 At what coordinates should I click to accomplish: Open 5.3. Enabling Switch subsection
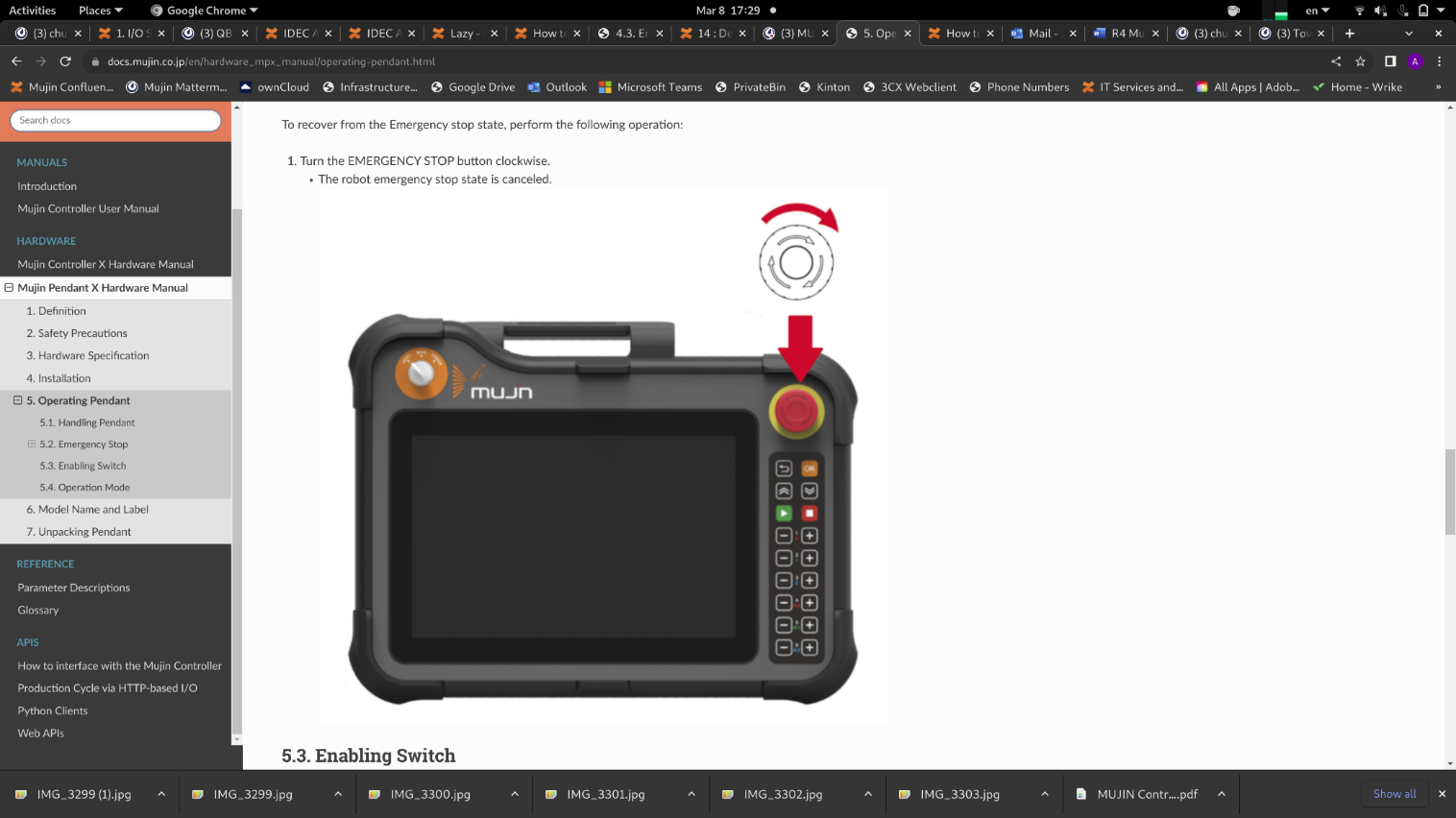click(x=83, y=466)
